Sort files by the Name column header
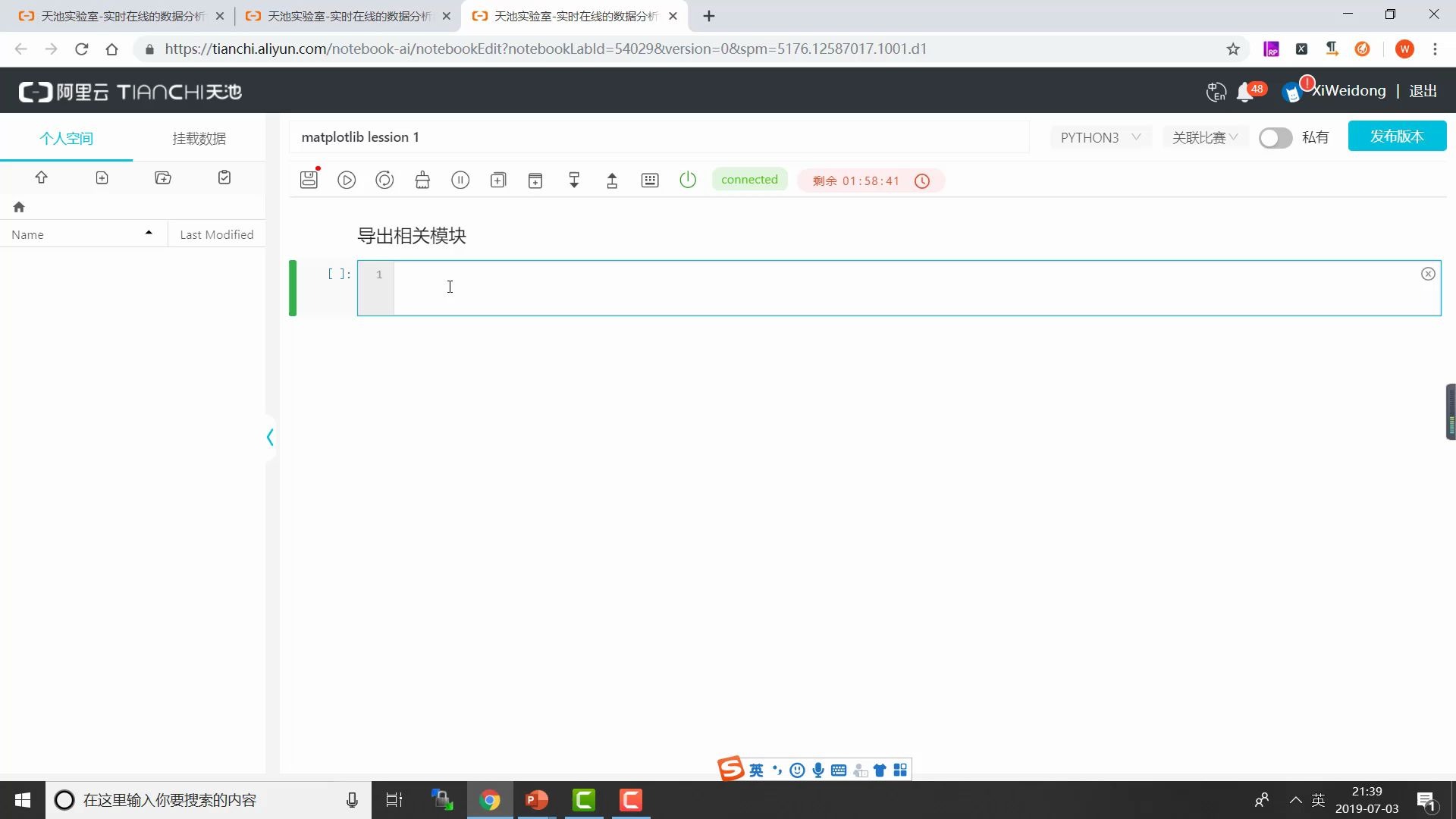 coord(28,235)
